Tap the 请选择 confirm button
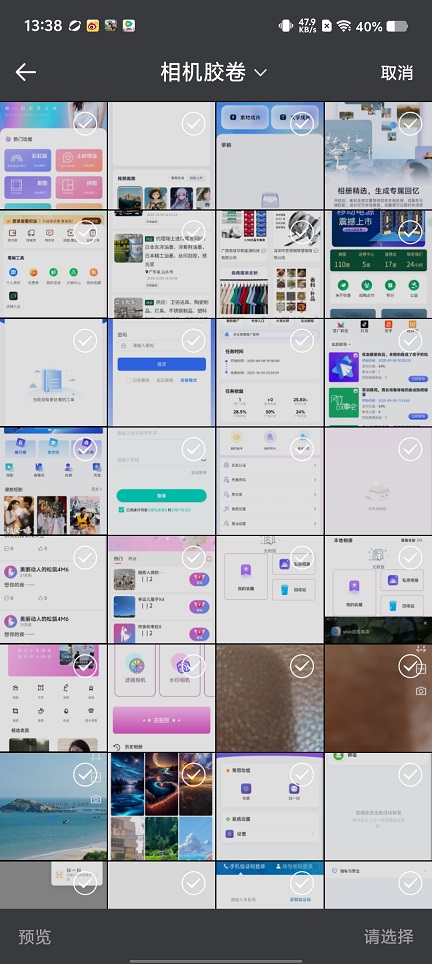 [388, 937]
